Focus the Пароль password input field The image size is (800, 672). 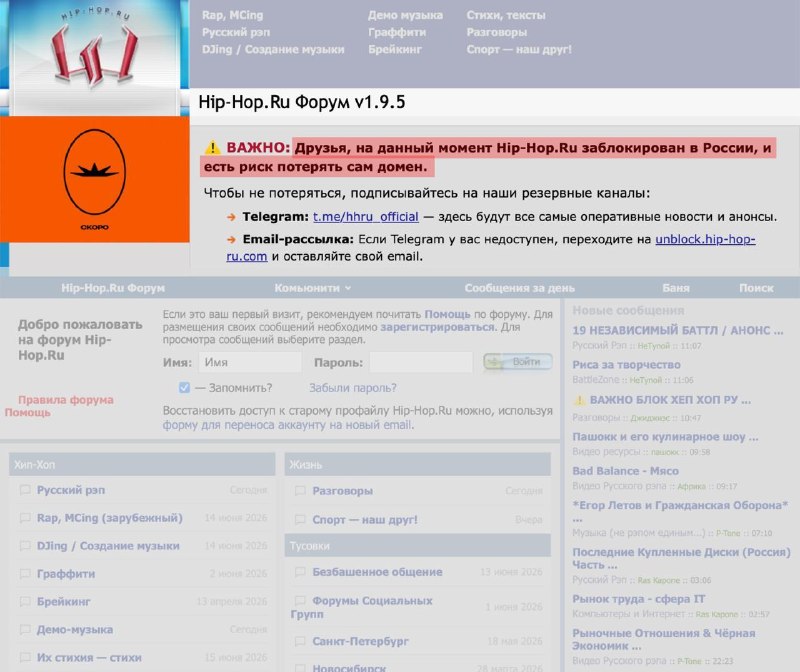[421, 362]
